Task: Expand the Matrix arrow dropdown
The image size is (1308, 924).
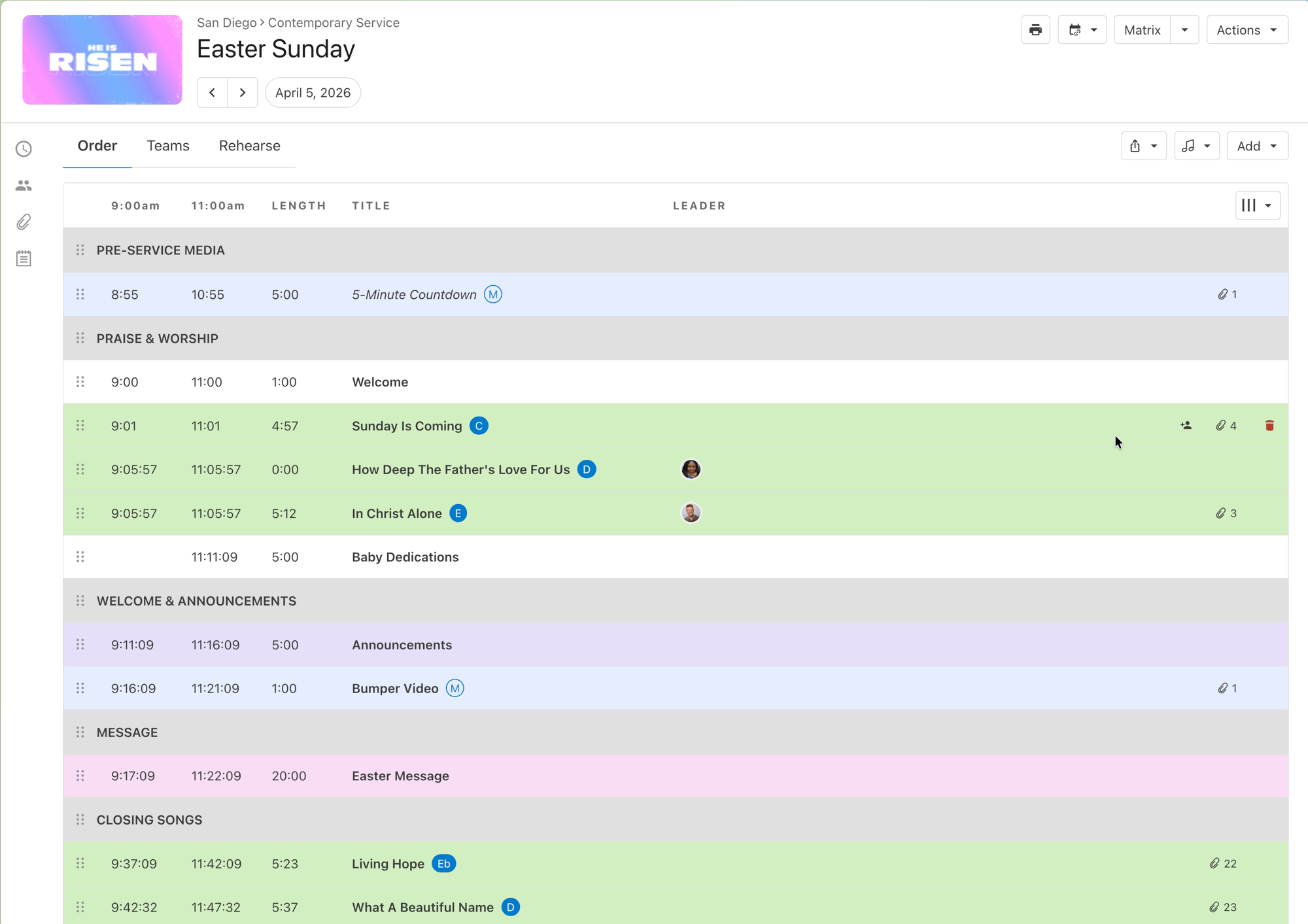Action: (1184, 30)
